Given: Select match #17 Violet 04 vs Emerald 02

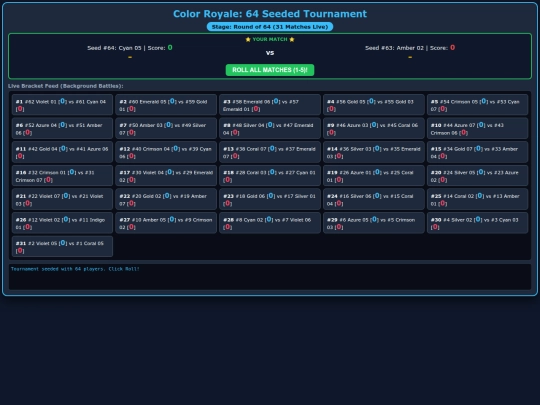Looking at the screenshot, I should pos(166,176).
